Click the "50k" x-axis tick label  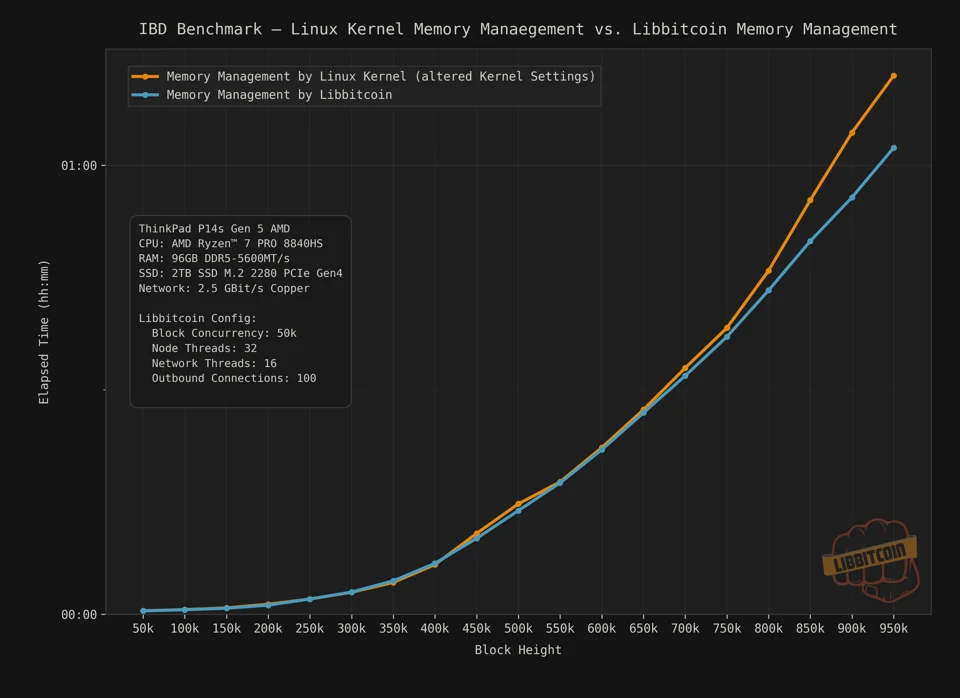pos(143,628)
